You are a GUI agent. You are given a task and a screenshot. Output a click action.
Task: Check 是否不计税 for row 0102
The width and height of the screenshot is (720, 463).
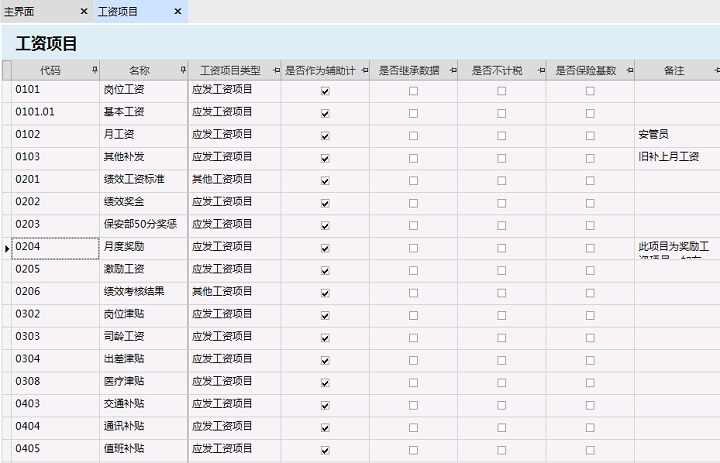point(501,136)
